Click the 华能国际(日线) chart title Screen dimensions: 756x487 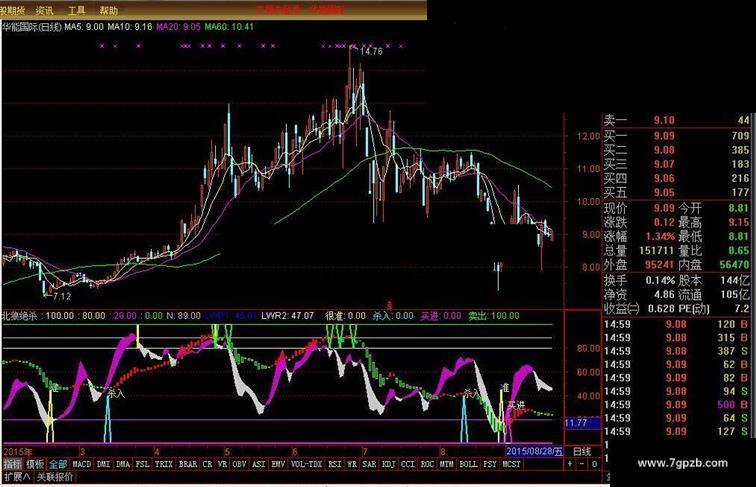point(32,27)
